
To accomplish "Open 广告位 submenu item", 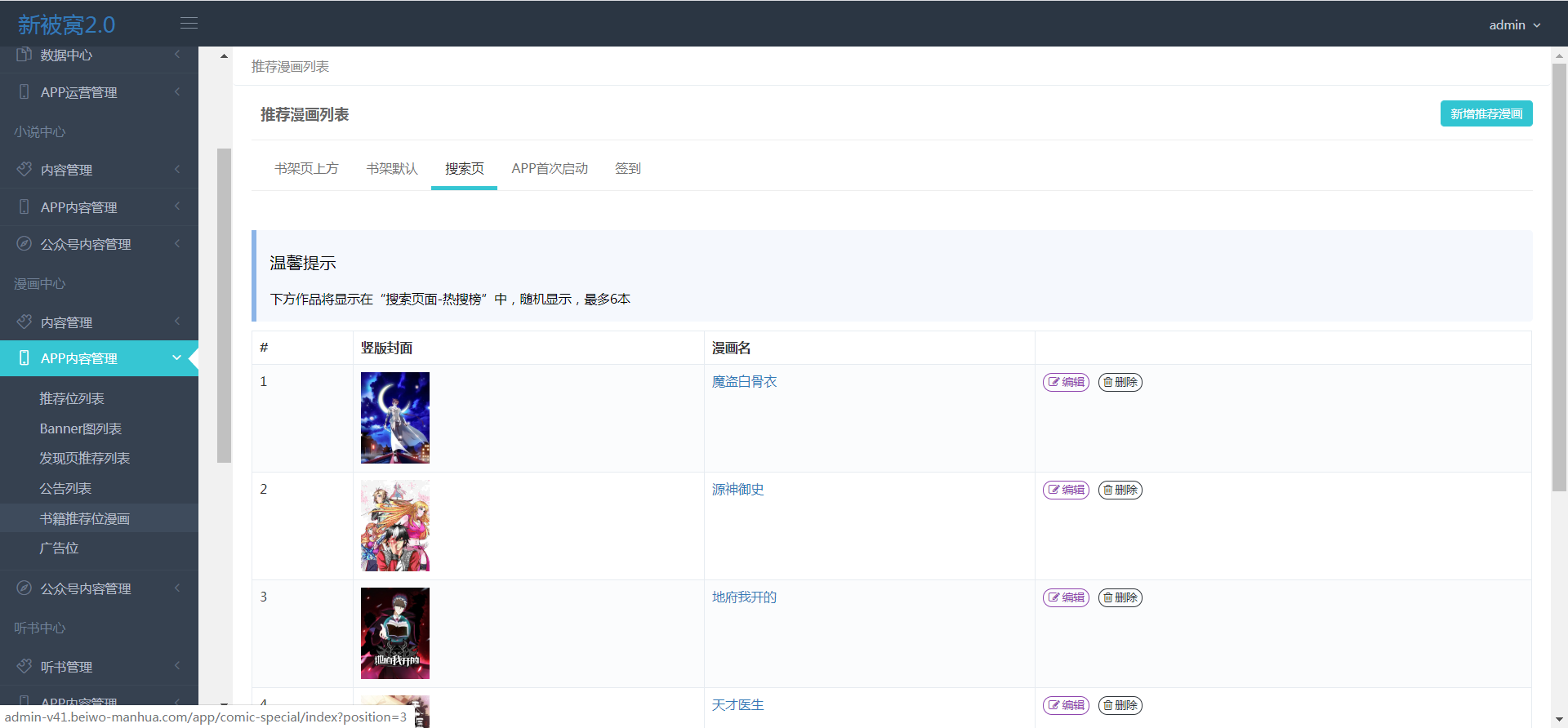I will pos(59,548).
